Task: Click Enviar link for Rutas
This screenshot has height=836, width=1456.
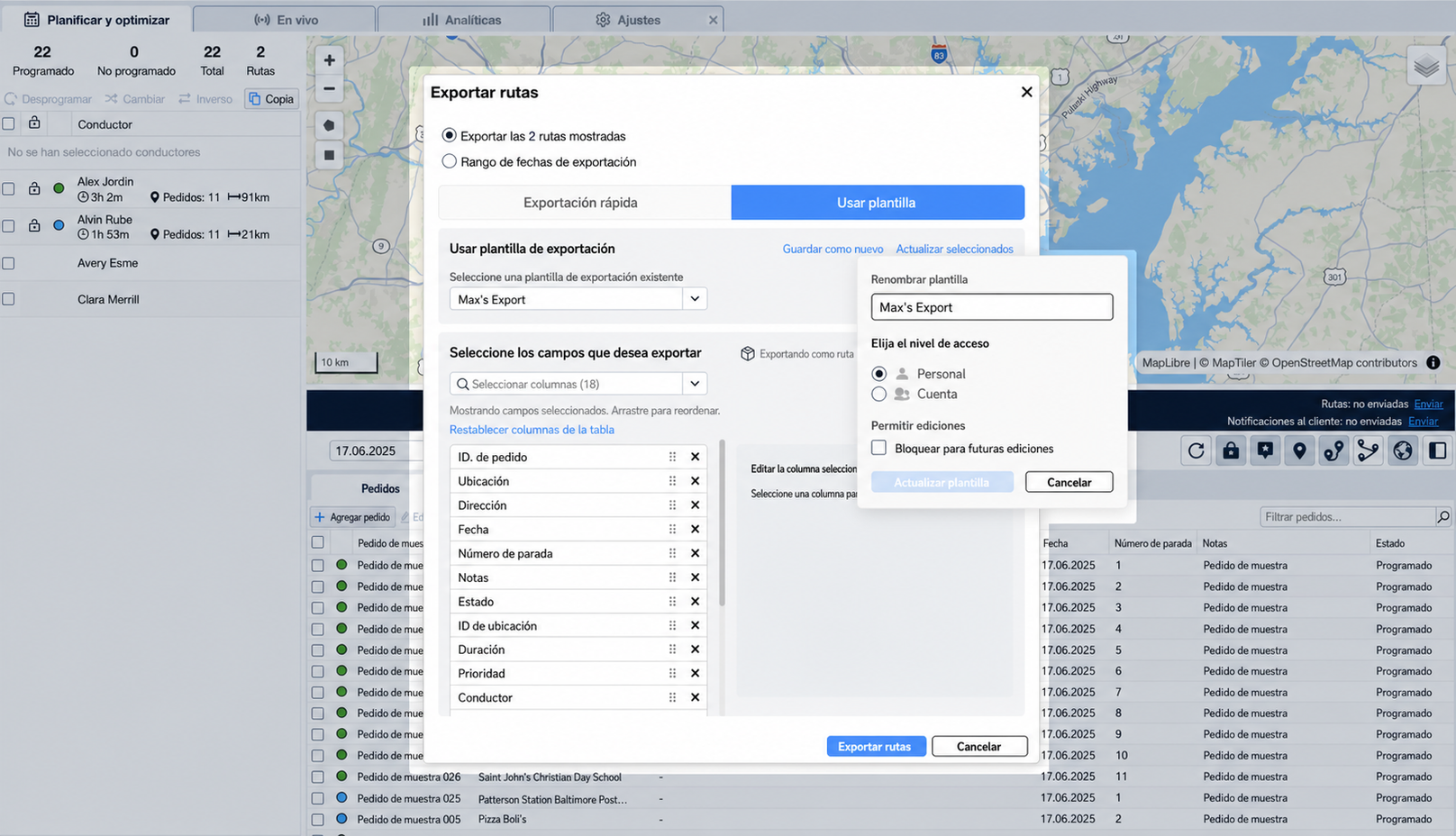Action: pos(1428,404)
